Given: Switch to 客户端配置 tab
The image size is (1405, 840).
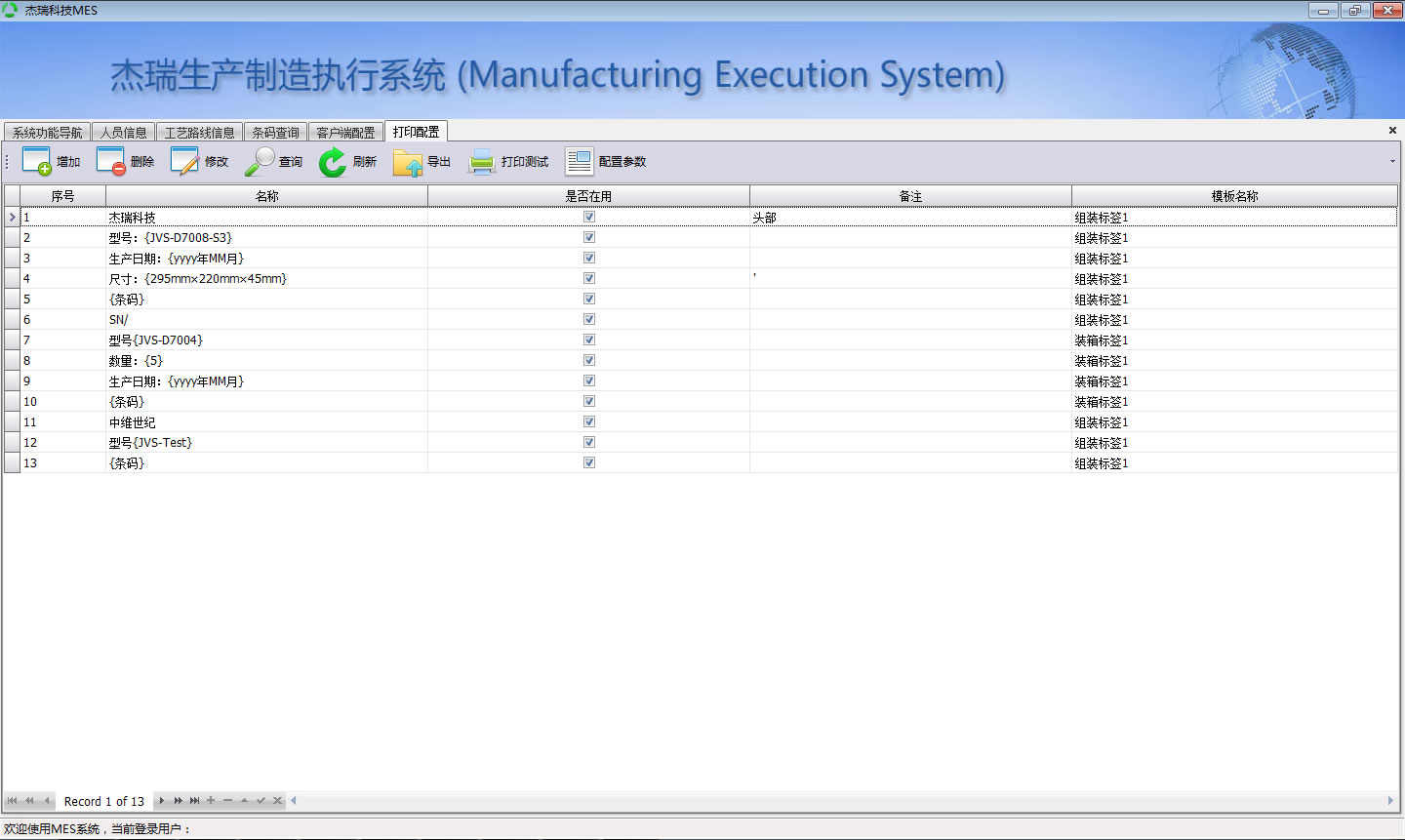Looking at the screenshot, I should click(345, 133).
